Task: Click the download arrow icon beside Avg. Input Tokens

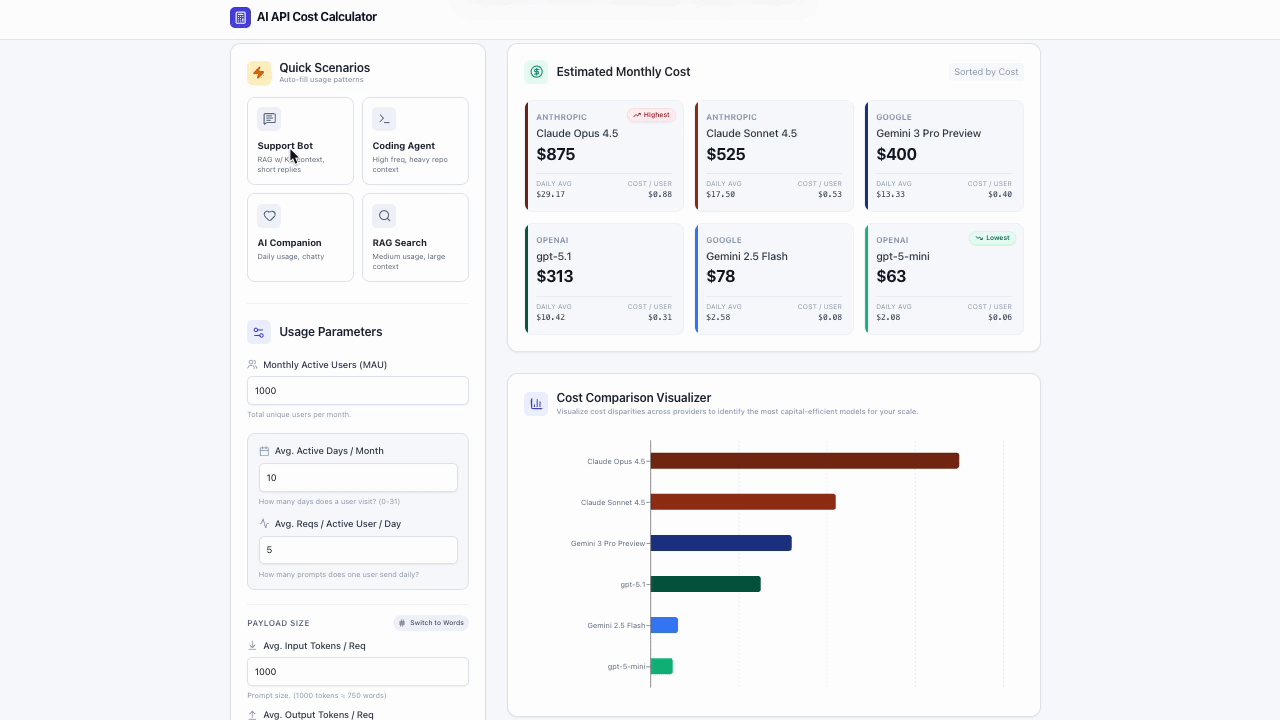Action: click(252, 644)
